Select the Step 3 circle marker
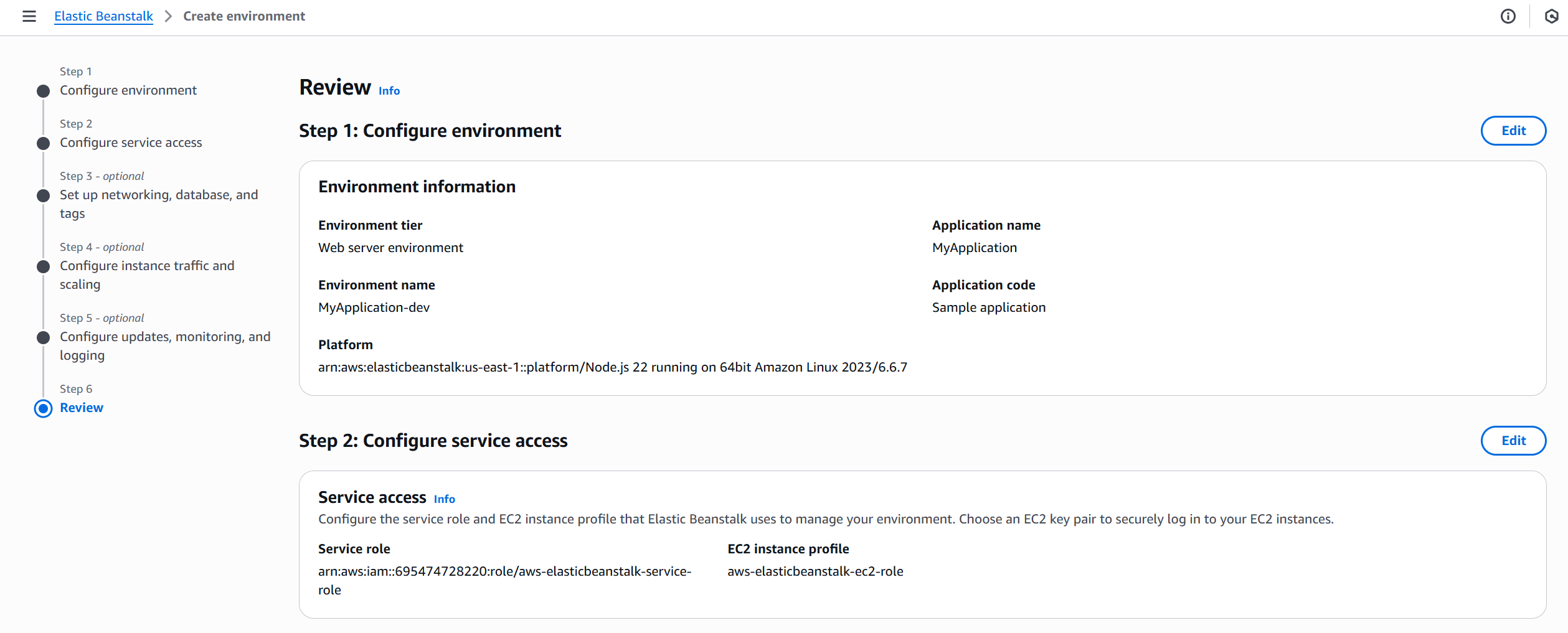The width and height of the screenshot is (1568, 633). [x=43, y=196]
